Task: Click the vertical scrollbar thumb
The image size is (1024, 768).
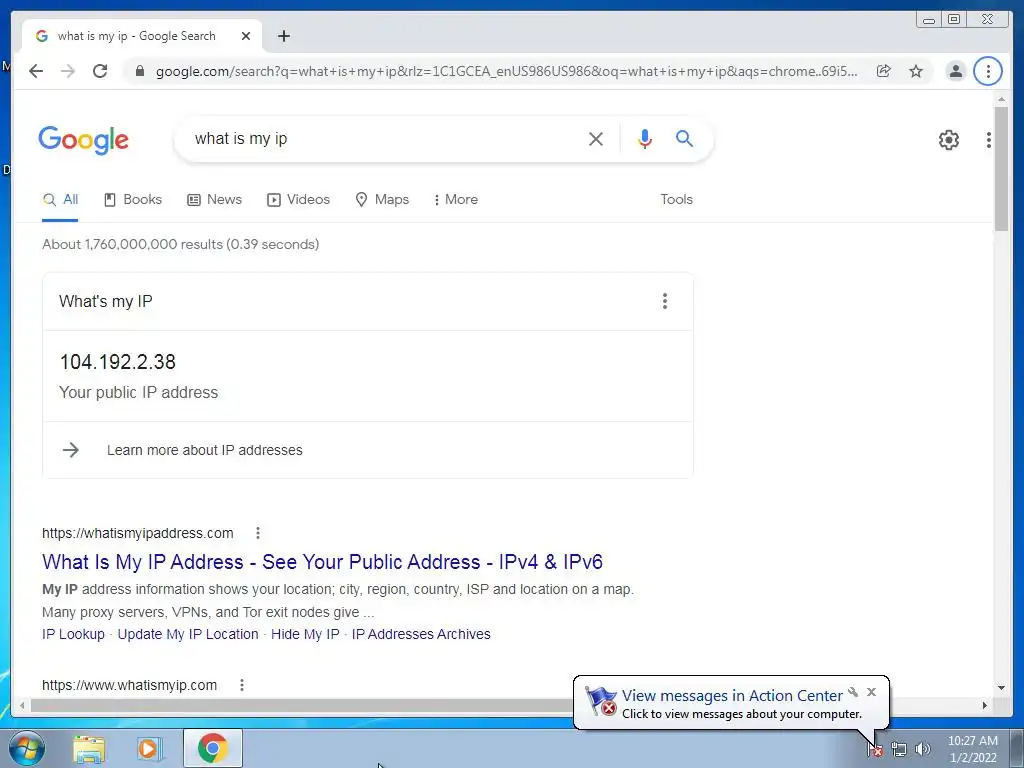Action: tap(1001, 168)
